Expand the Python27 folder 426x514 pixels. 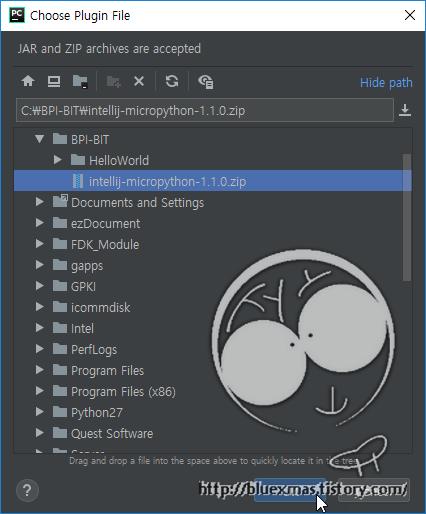point(40,412)
